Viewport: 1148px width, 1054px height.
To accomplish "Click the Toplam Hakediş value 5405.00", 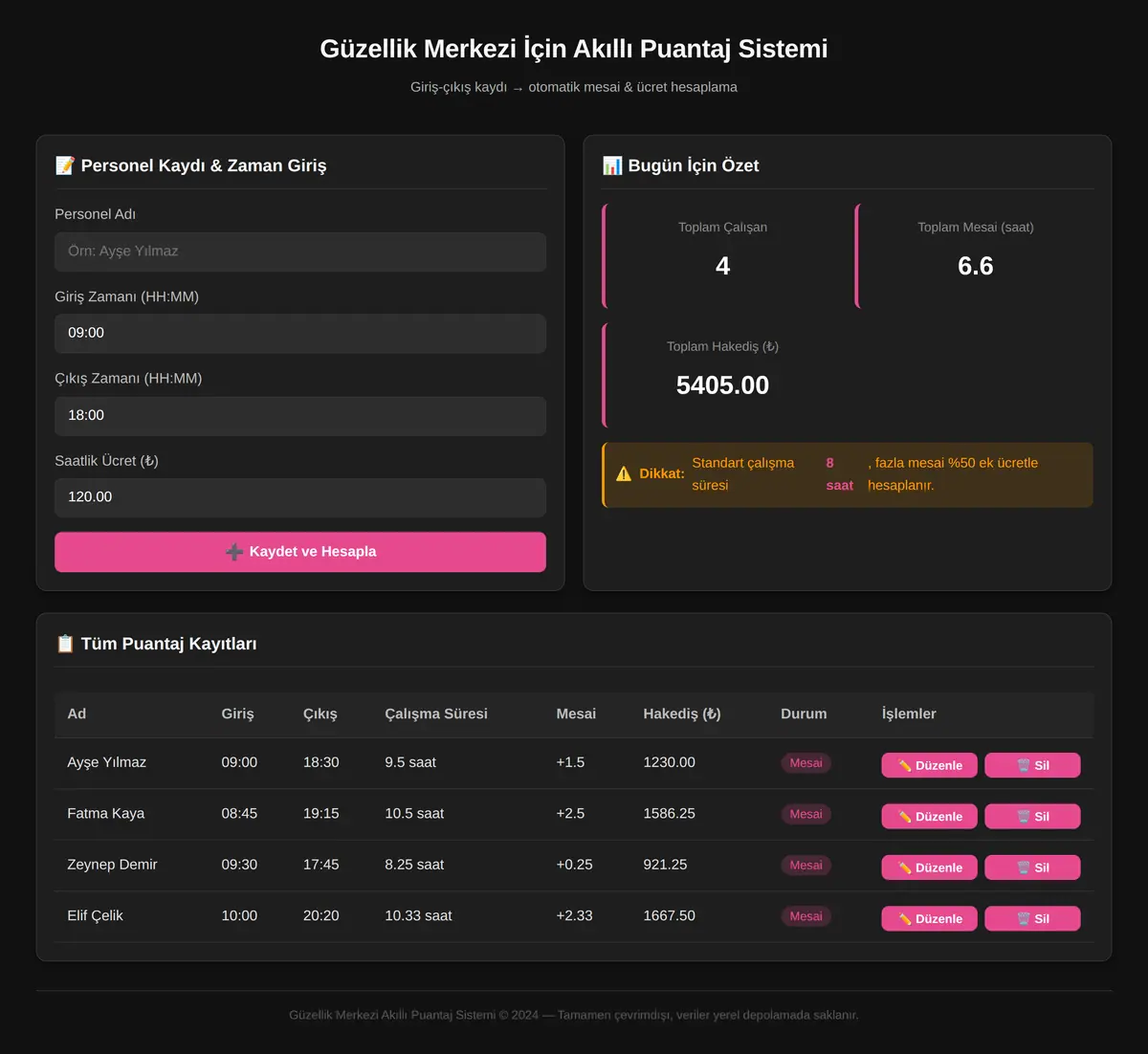I will 723,385.
